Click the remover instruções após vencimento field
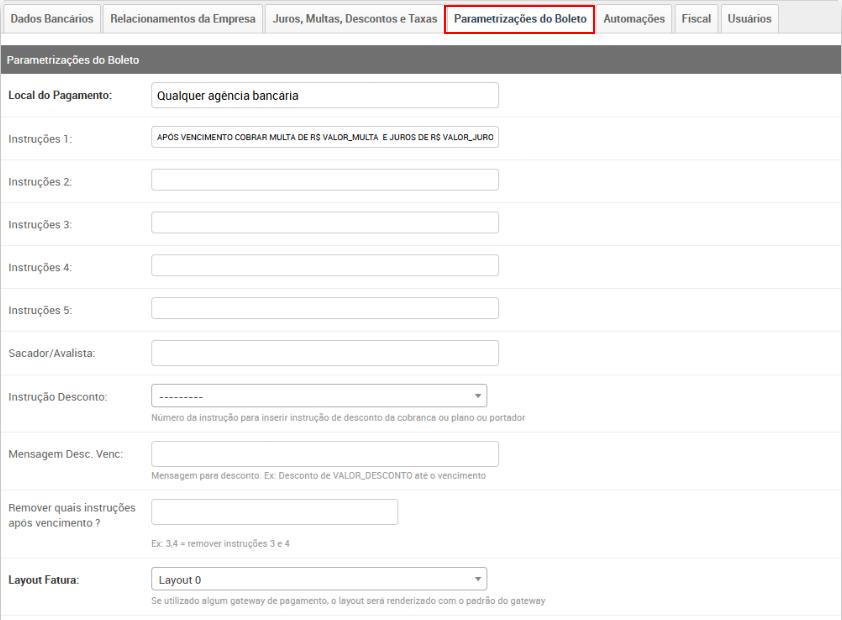This screenshot has width=842, height=620. coord(274,512)
